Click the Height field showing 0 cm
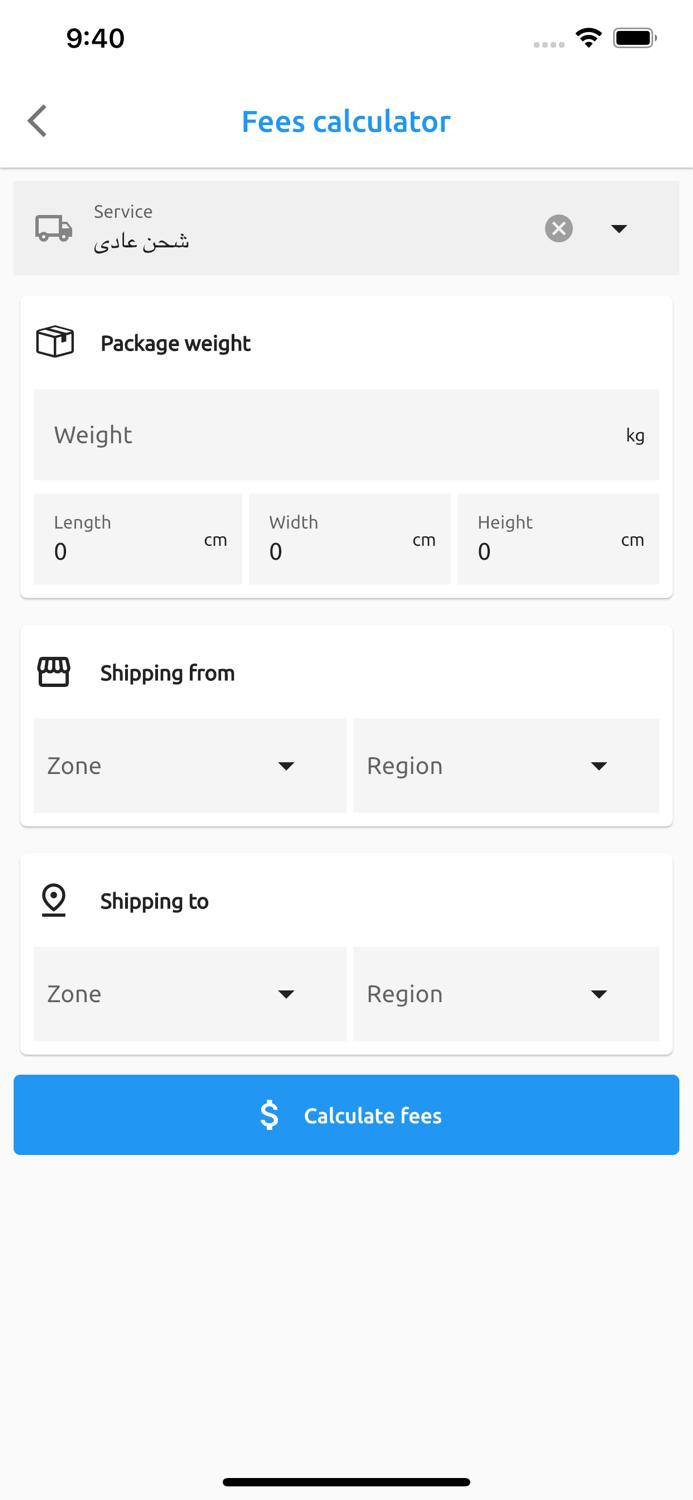Viewport: 693px width, 1500px height. tap(557, 538)
